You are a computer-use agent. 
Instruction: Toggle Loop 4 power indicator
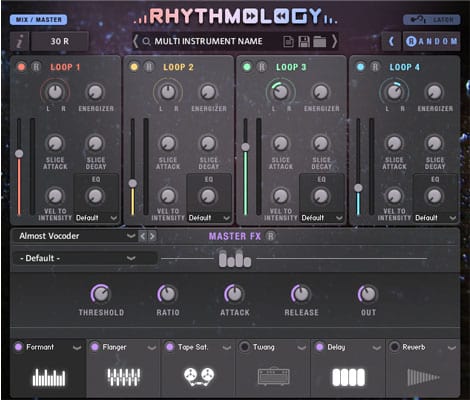(x=360, y=67)
